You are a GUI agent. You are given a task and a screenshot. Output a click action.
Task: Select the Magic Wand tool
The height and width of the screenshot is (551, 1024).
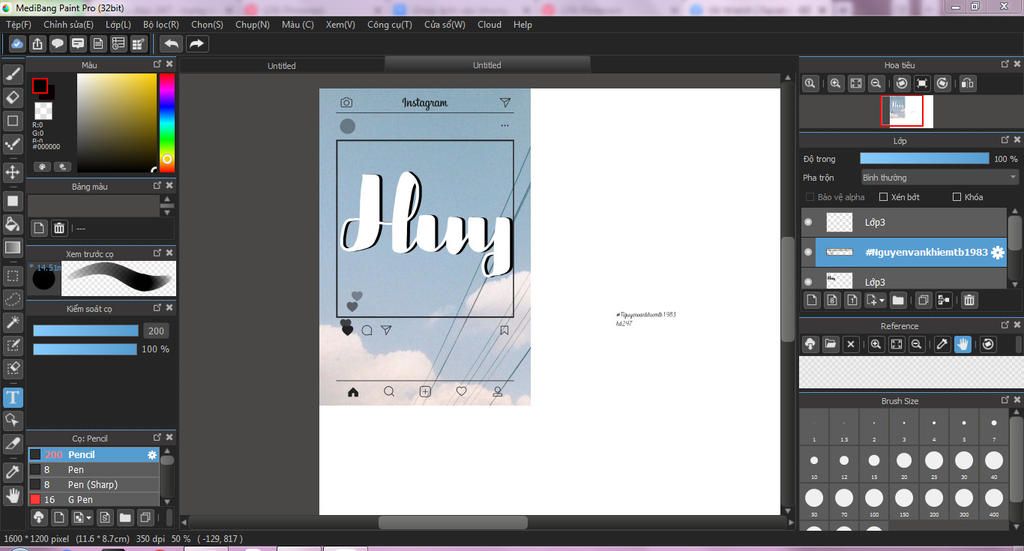point(12,322)
